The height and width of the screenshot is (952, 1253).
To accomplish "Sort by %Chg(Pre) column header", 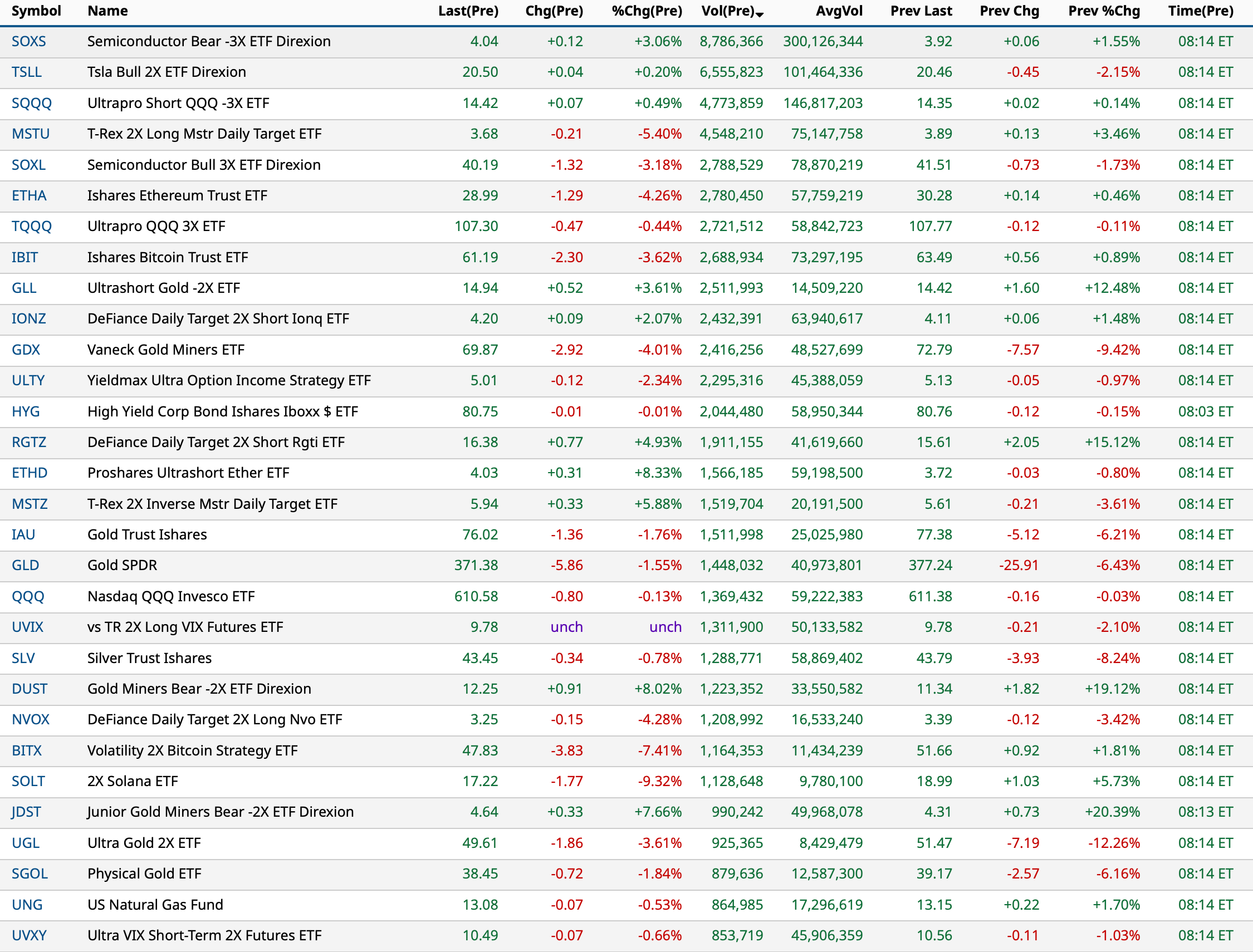I will click(647, 11).
